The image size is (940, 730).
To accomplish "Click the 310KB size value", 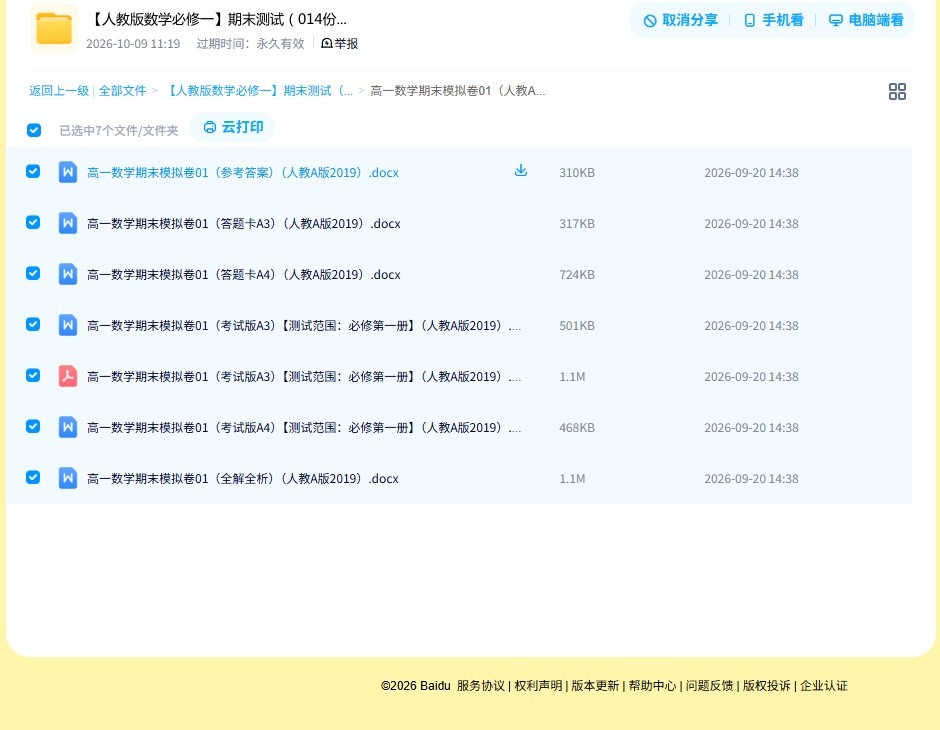I will tap(577, 173).
